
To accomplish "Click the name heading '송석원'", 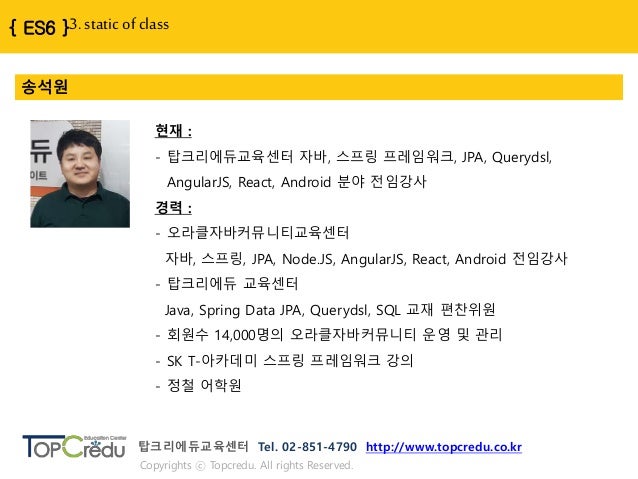I will click(x=44, y=87).
